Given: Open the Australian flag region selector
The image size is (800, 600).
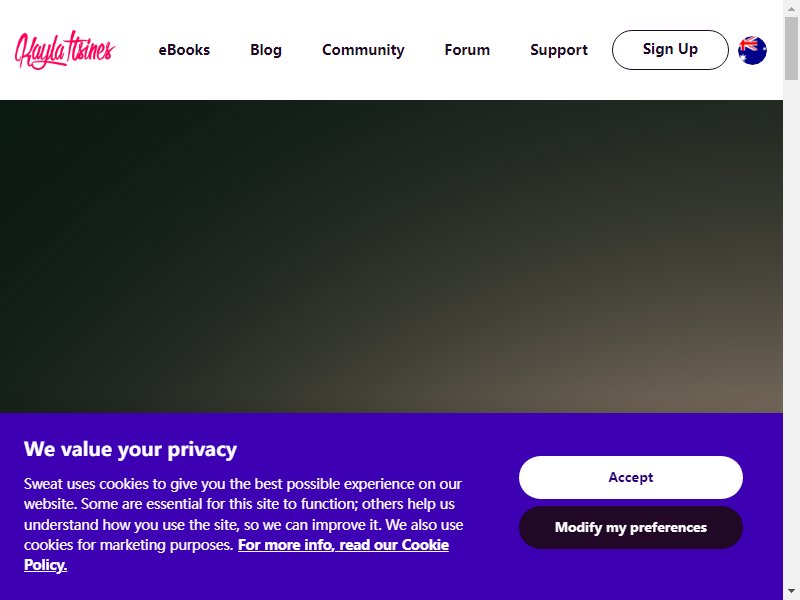Looking at the screenshot, I should [752, 50].
